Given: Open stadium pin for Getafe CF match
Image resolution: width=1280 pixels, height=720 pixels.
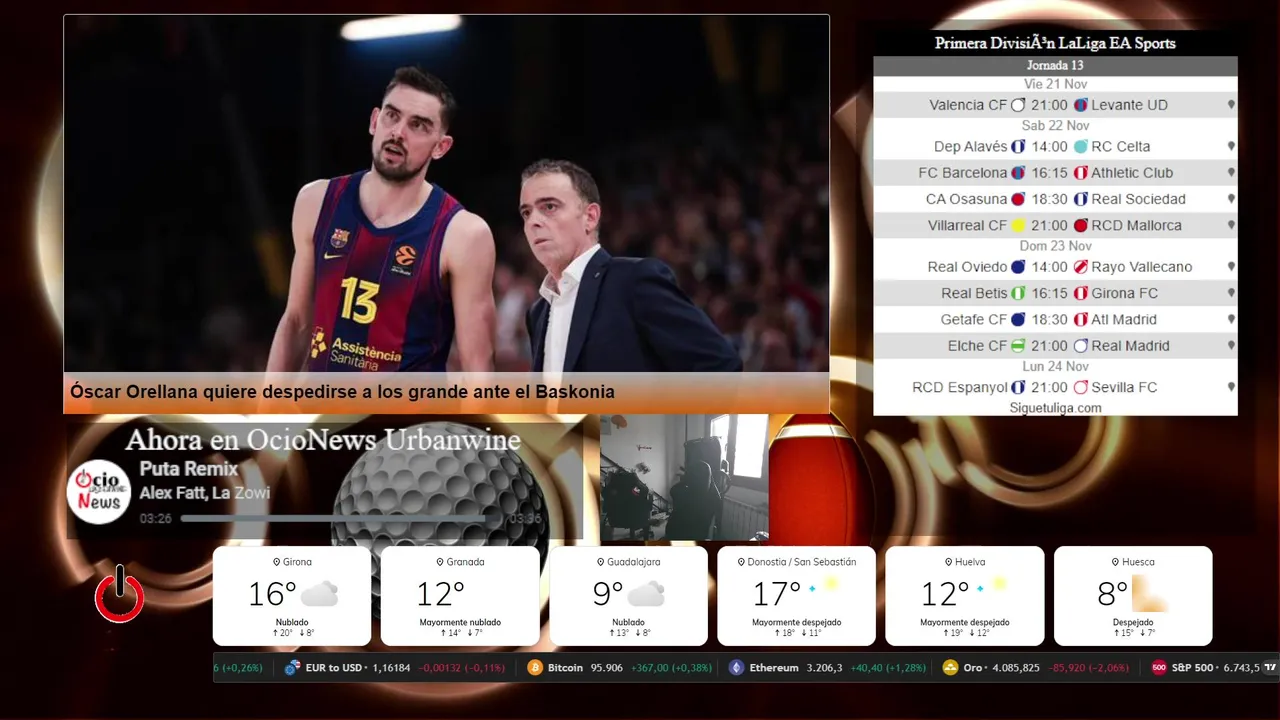Looking at the screenshot, I should (x=1231, y=320).
